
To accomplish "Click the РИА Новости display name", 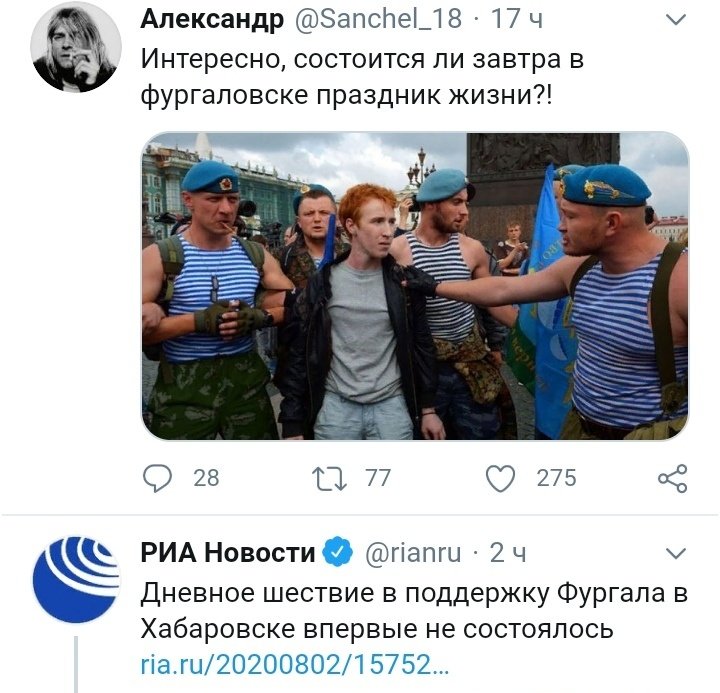I will pyautogui.click(x=228, y=552).
